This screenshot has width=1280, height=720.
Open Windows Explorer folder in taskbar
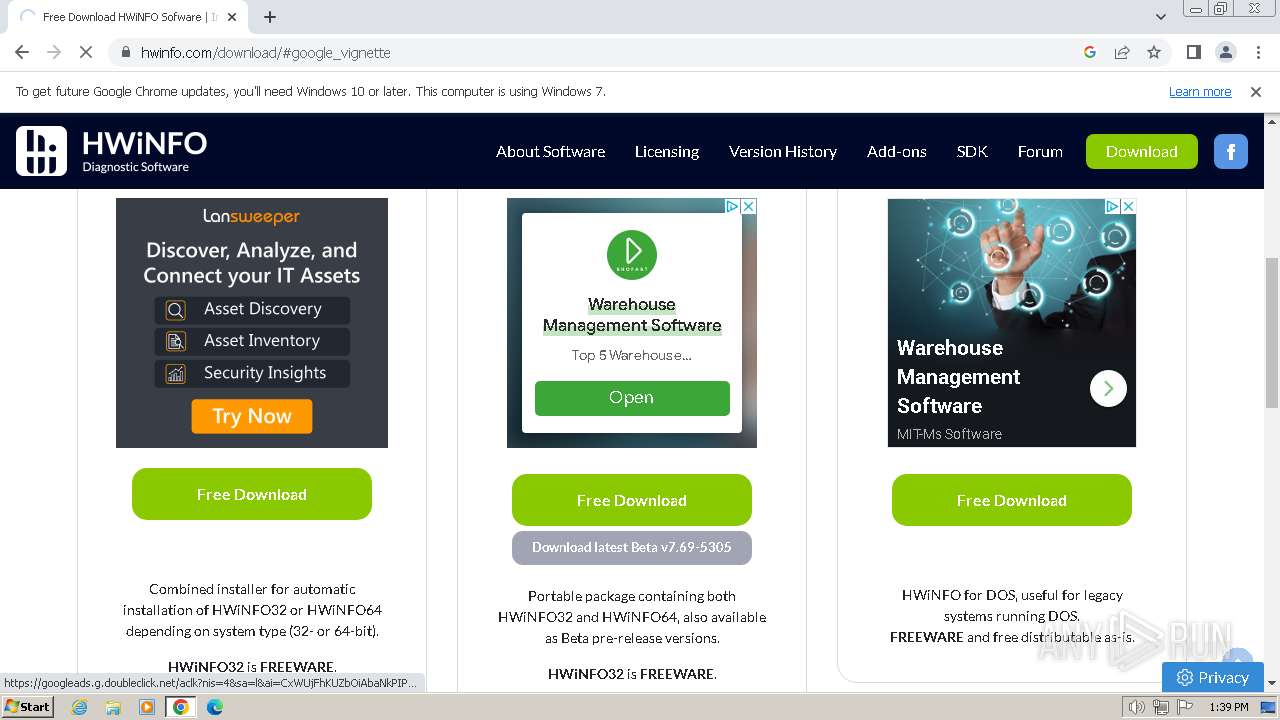113,707
